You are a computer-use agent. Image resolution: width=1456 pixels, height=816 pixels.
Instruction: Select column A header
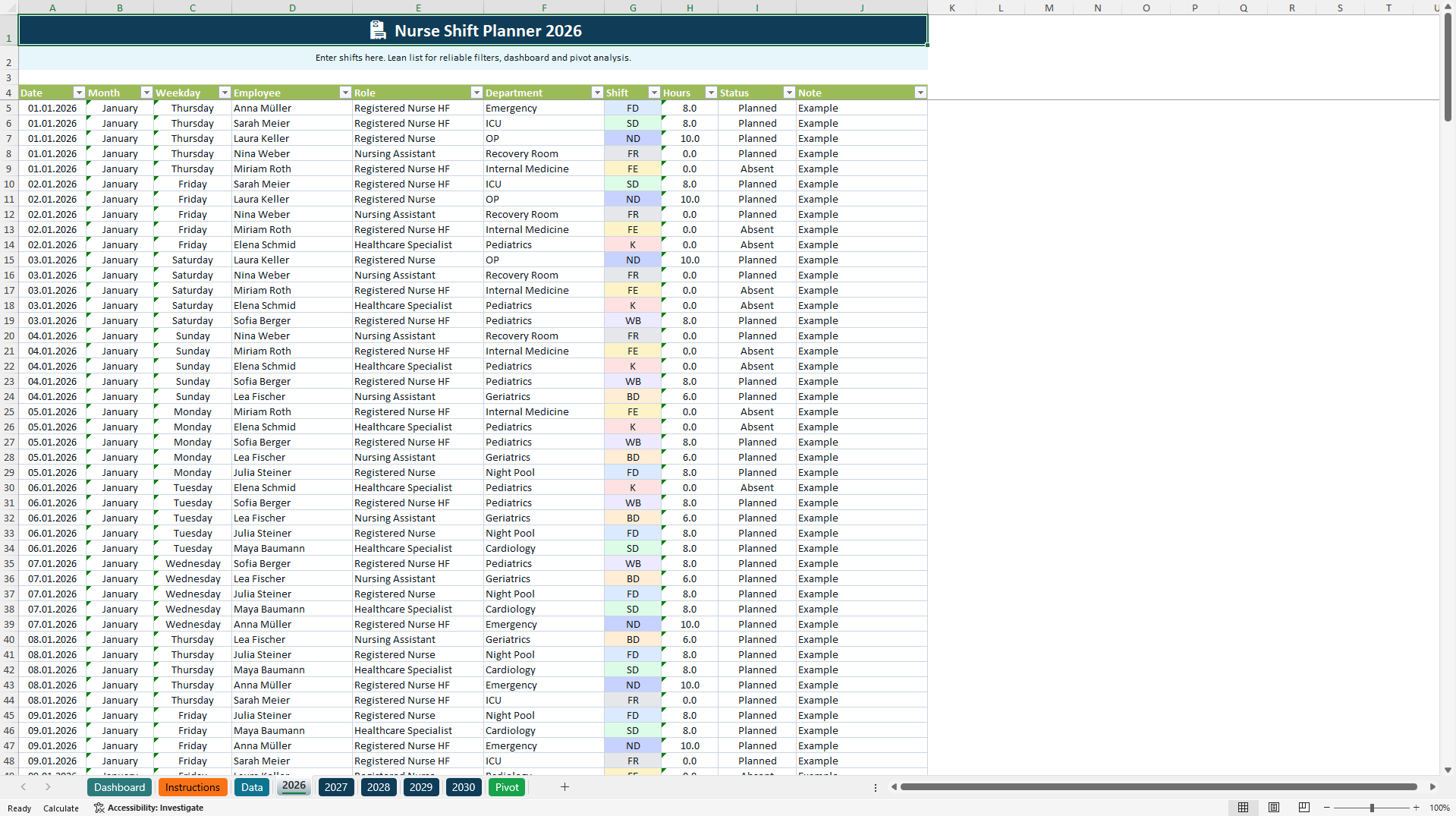pos(52,8)
